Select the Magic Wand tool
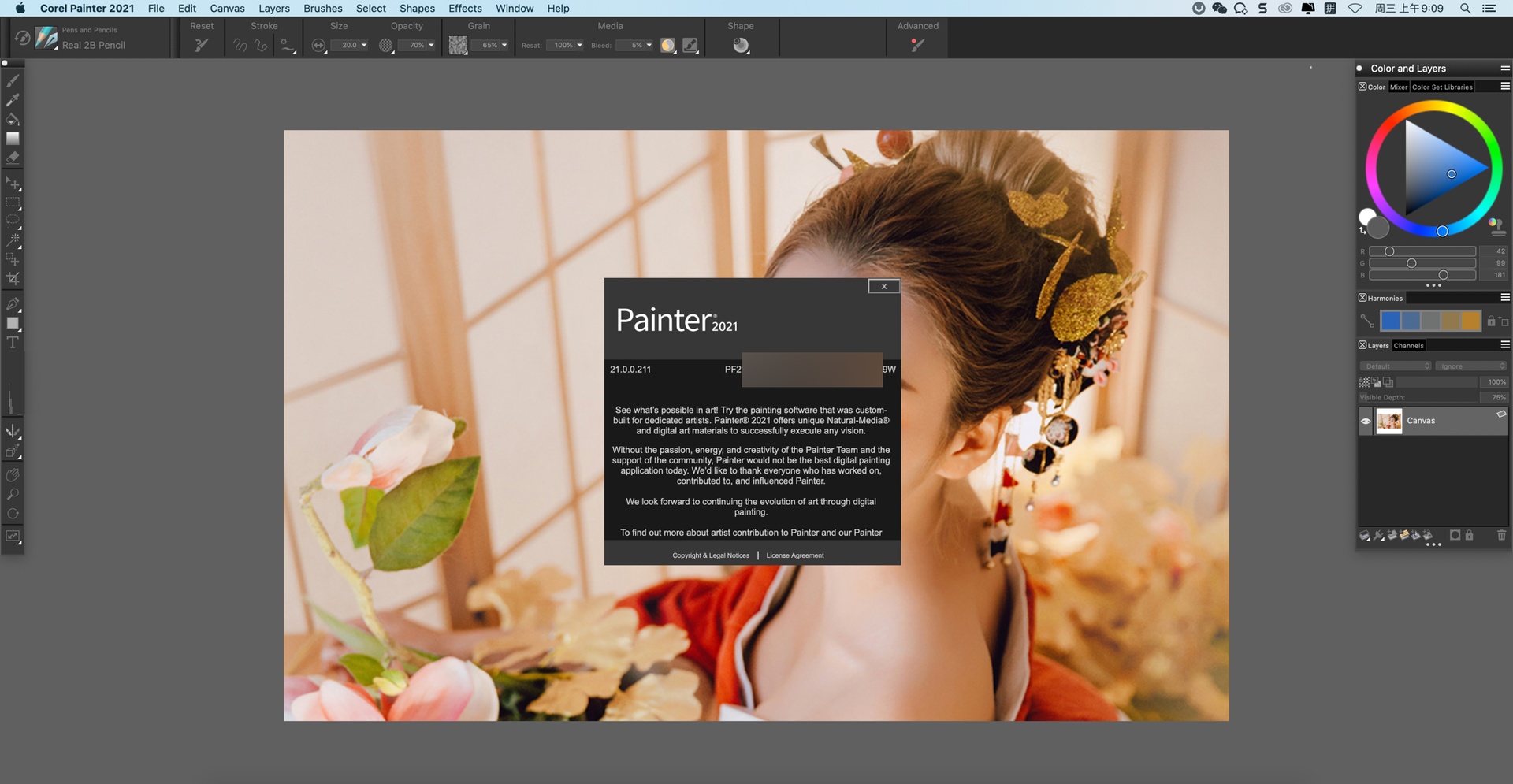 point(13,240)
